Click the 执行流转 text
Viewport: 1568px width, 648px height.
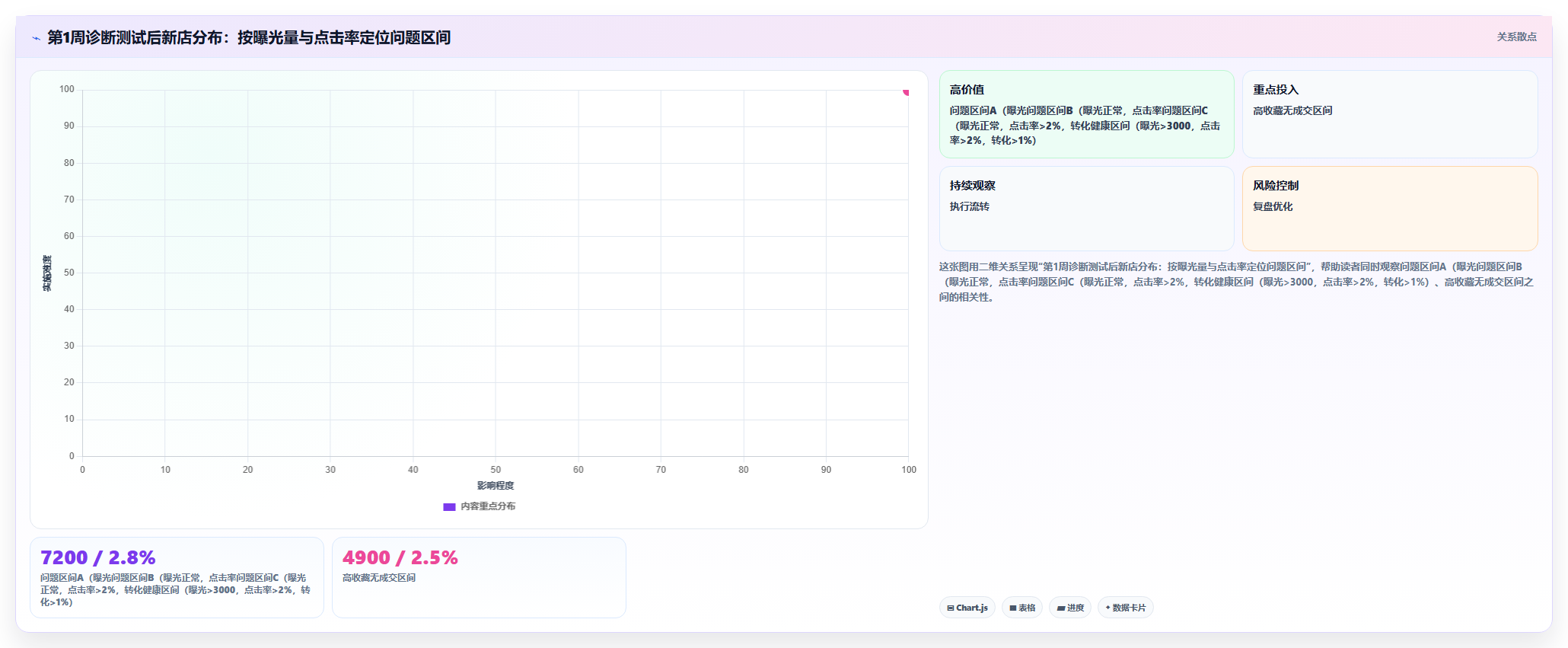pyautogui.click(x=969, y=207)
